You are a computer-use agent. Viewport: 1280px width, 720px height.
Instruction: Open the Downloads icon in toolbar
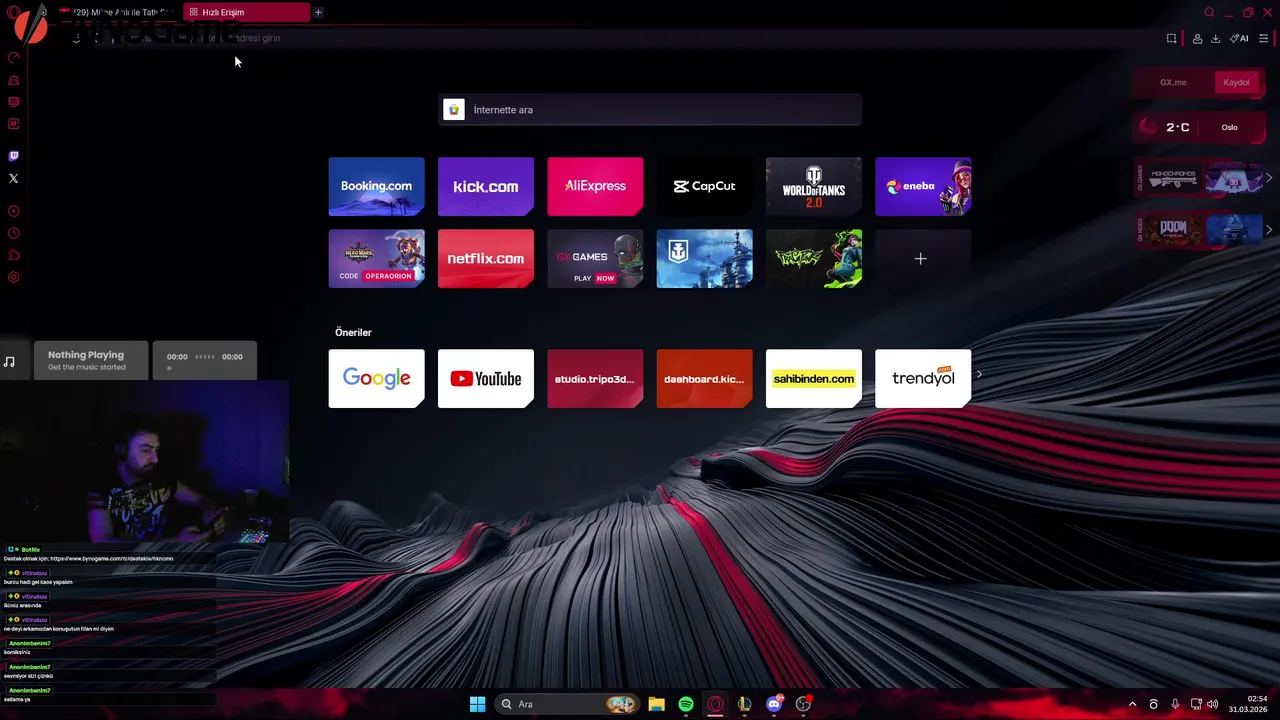[x=1216, y=38]
